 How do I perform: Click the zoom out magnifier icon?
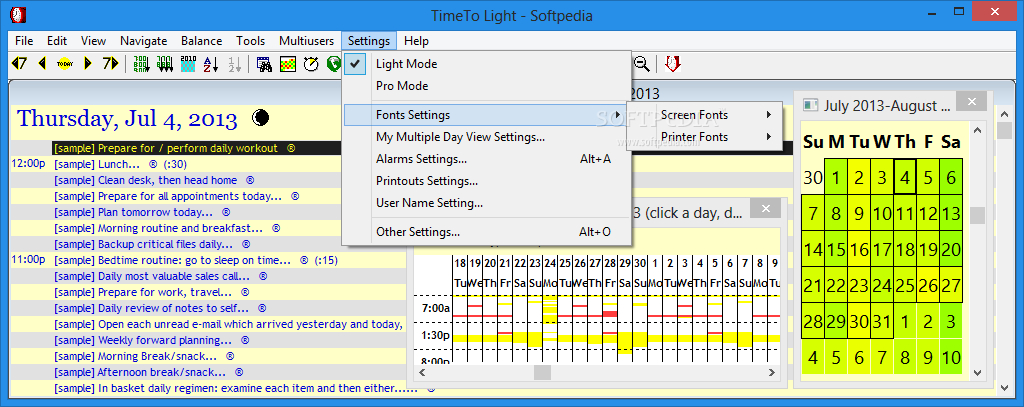coord(641,63)
